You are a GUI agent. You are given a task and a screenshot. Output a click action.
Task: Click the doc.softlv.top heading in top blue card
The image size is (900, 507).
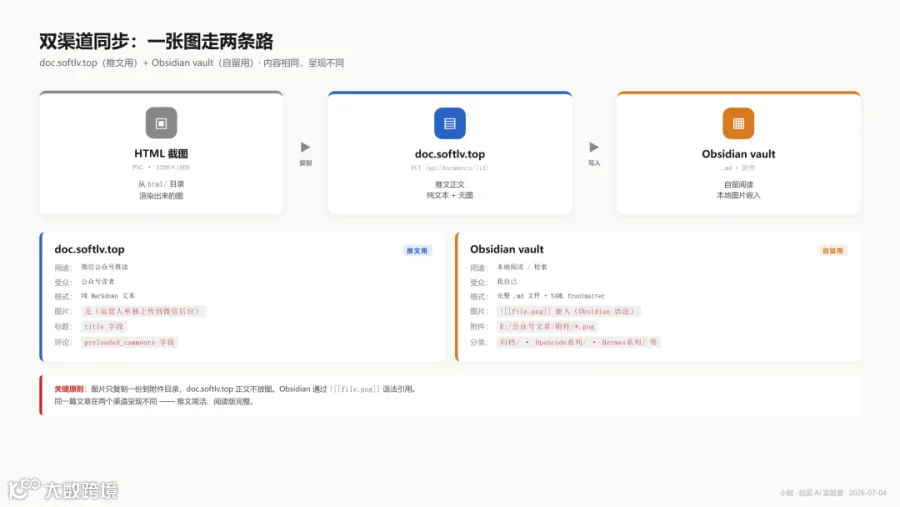(449, 154)
